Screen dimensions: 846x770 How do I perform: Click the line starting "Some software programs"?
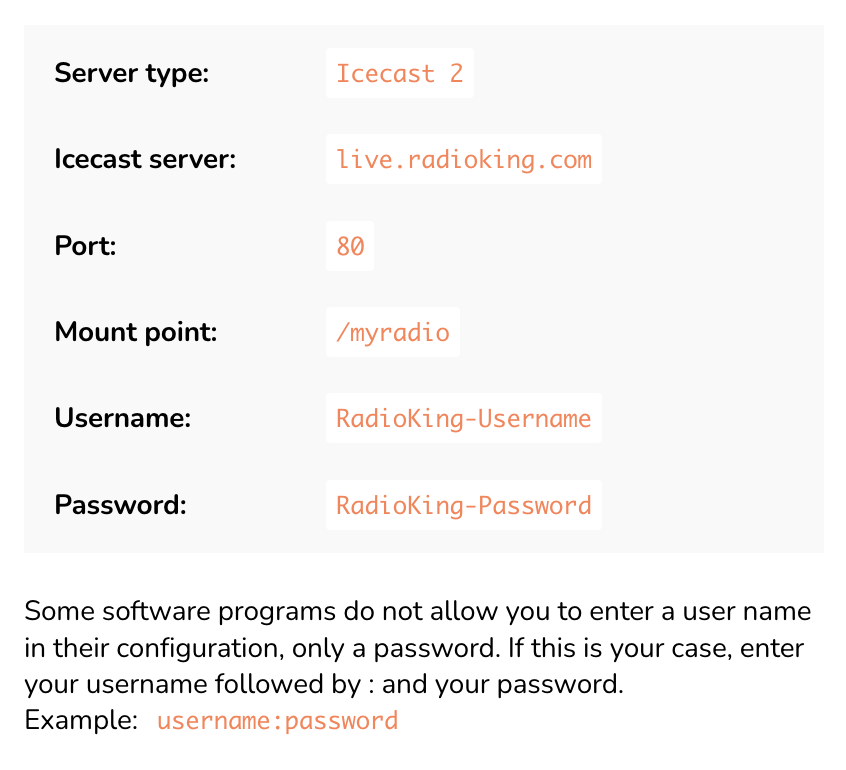click(417, 611)
